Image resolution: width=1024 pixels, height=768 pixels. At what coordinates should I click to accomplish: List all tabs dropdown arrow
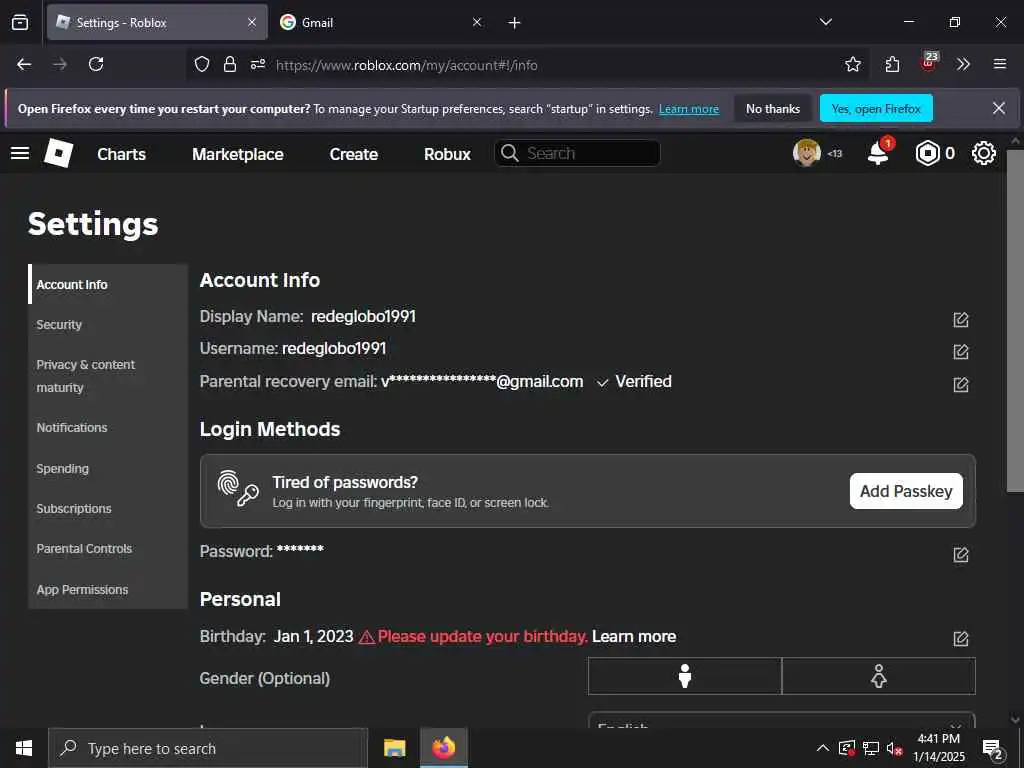coord(825,22)
